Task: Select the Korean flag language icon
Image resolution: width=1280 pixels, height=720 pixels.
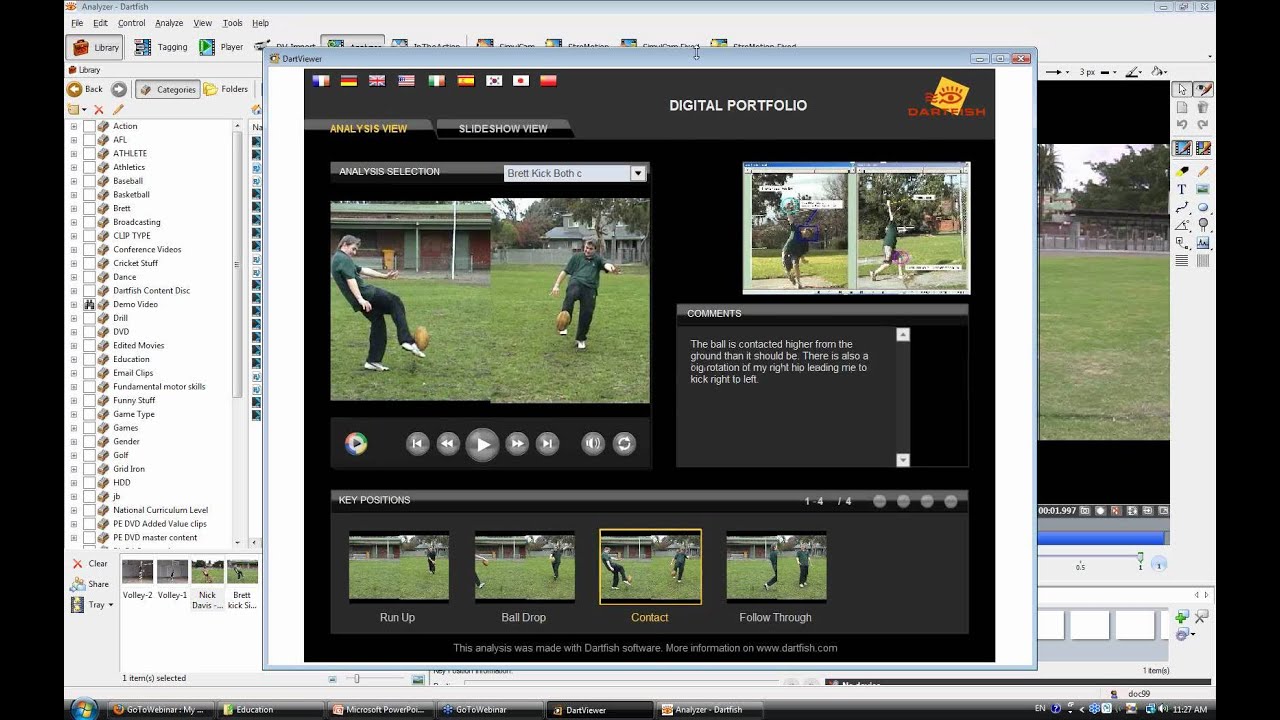Action: tap(493, 81)
